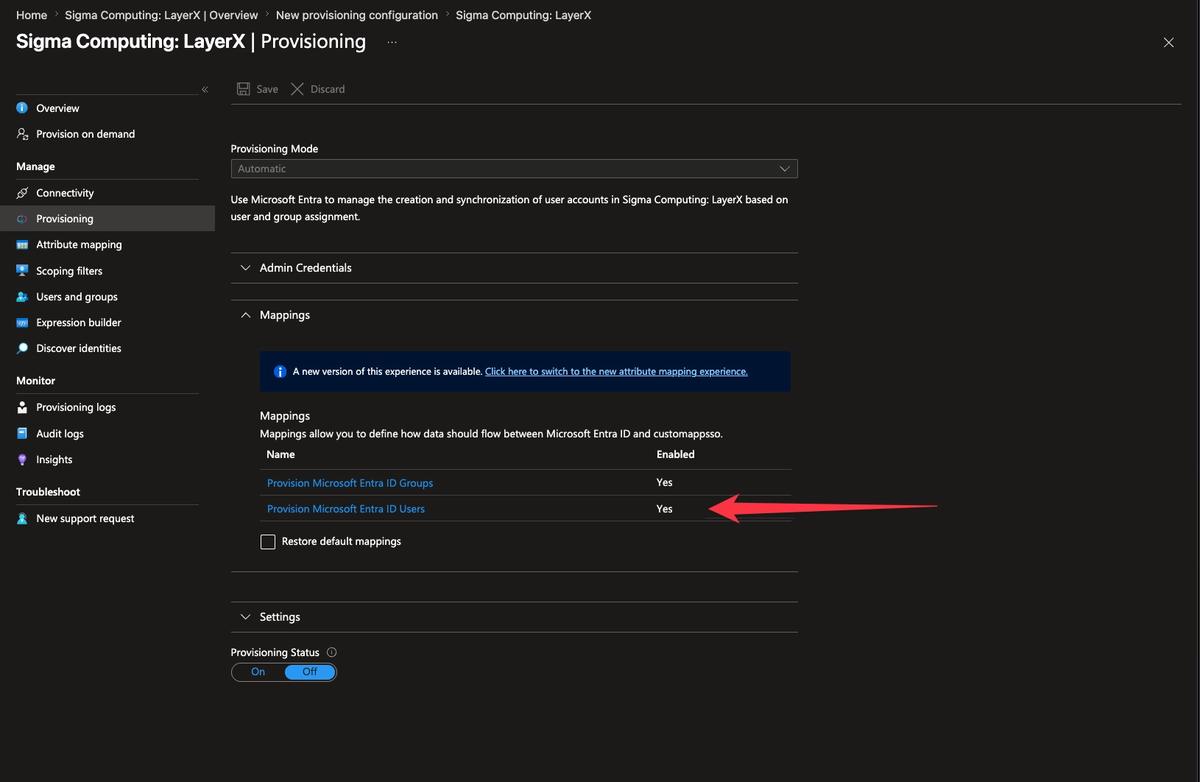Click the Provision on demand person icon
This screenshot has width=1200, height=782.
tap(22, 134)
